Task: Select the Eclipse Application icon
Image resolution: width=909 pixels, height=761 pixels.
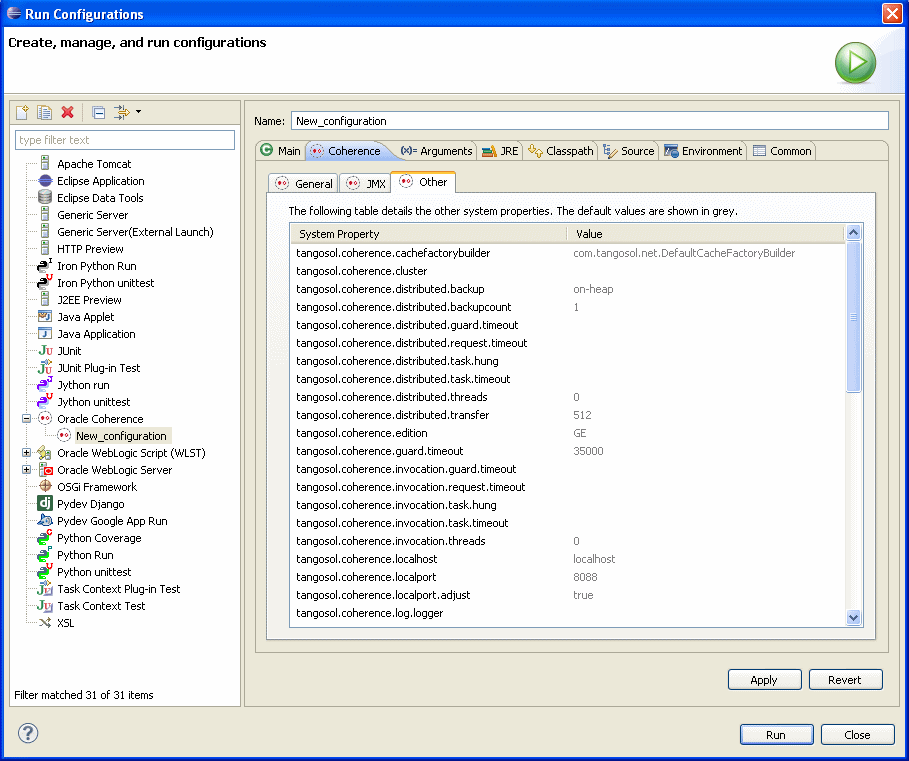Action: click(45, 181)
